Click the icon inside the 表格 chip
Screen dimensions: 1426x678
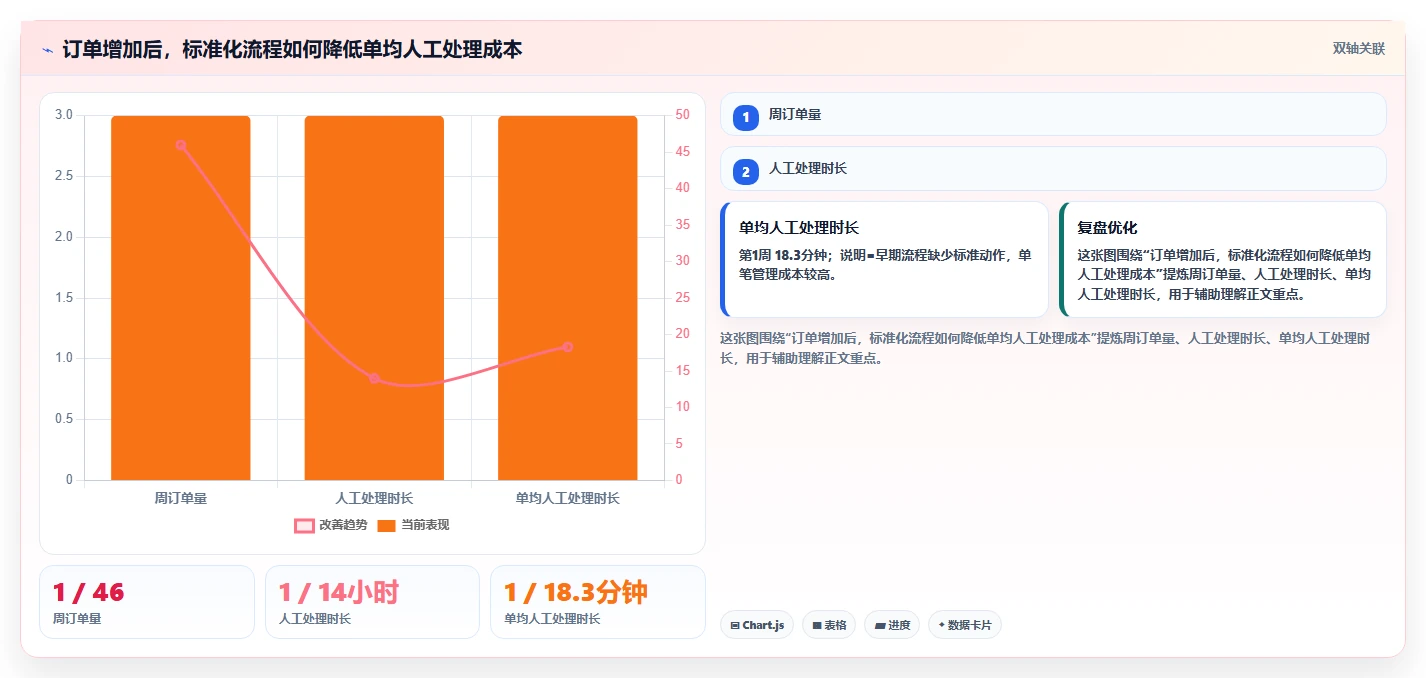(x=817, y=625)
